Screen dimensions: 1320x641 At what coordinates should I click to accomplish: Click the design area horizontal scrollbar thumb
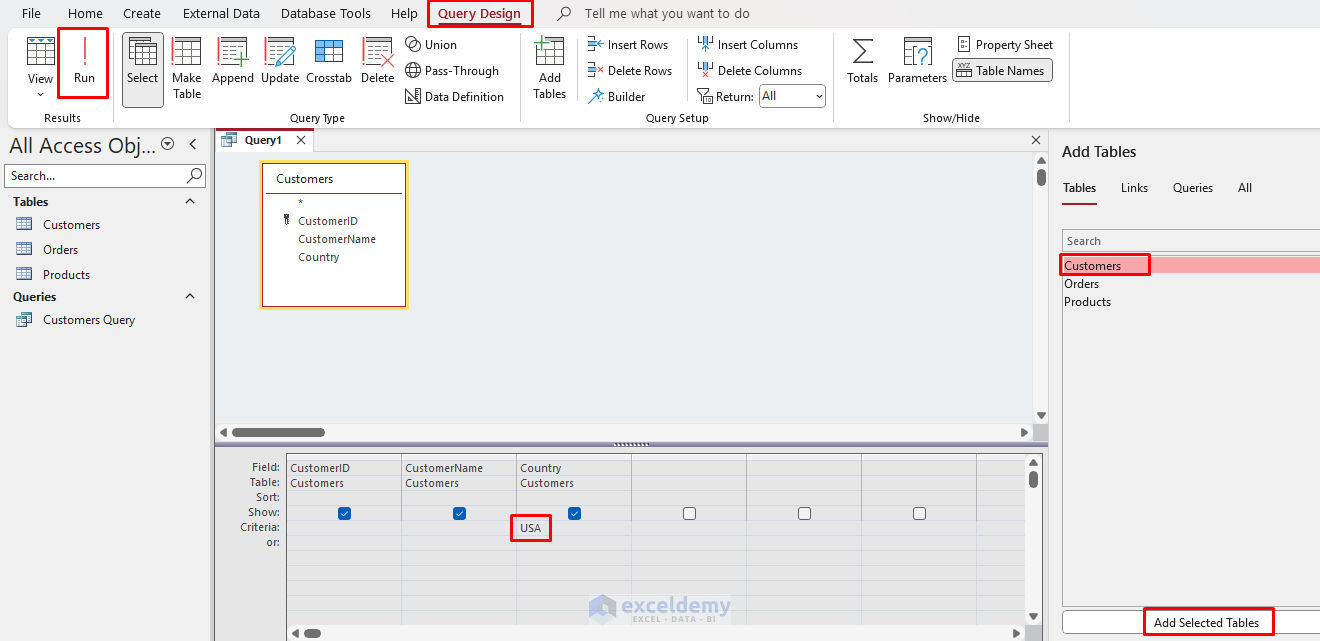278,433
